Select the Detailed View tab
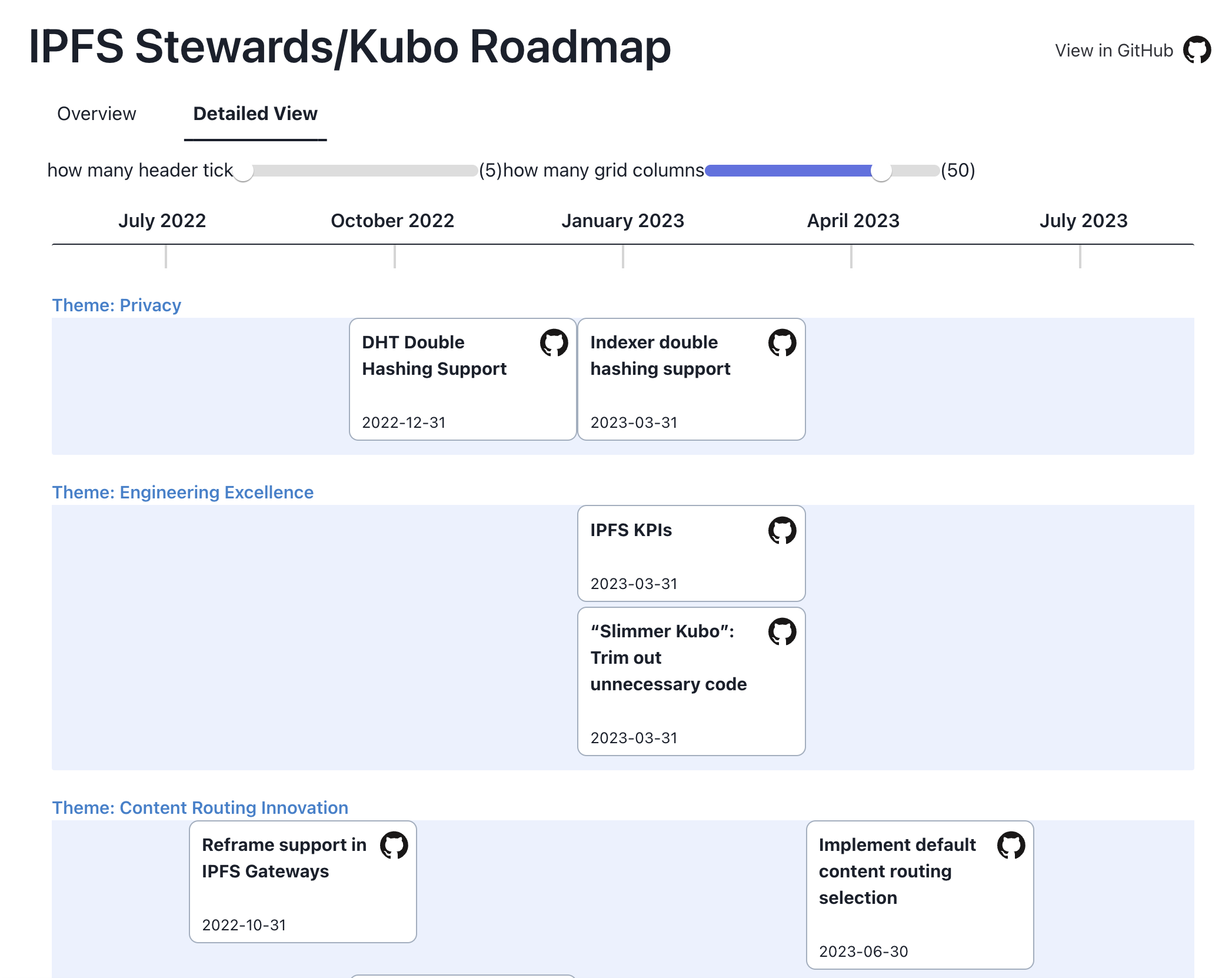Screen dimensions: 1232x978 pos(255,113)
